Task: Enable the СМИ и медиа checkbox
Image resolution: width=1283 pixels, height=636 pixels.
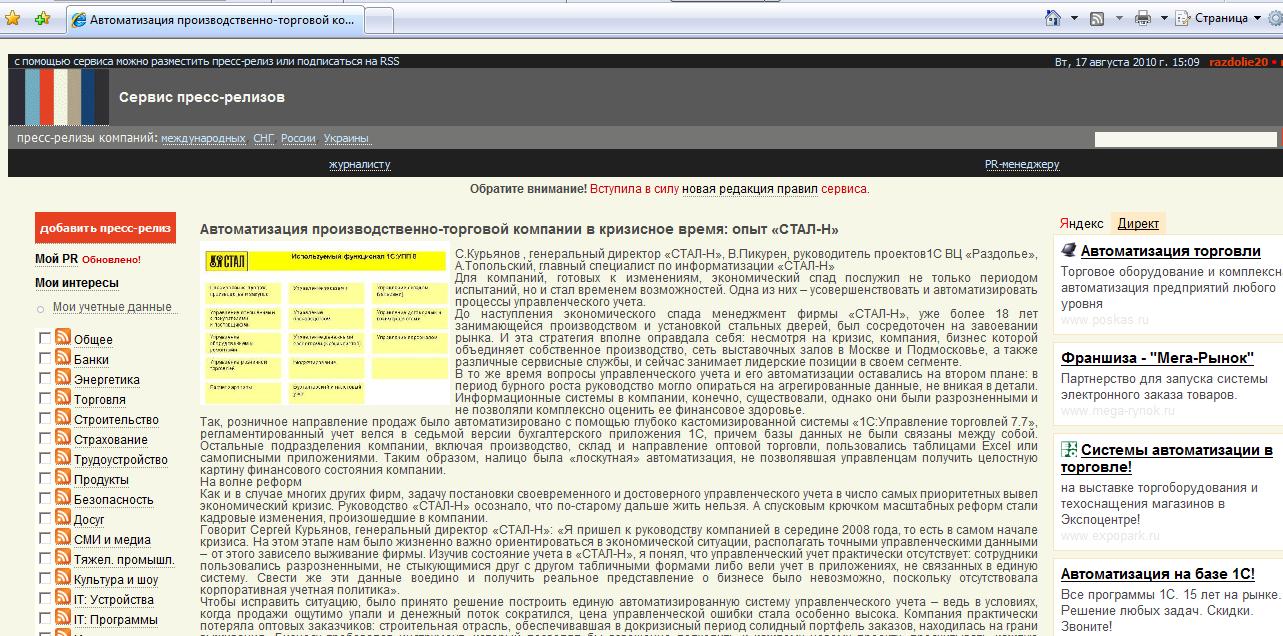Action: [45, 538]
